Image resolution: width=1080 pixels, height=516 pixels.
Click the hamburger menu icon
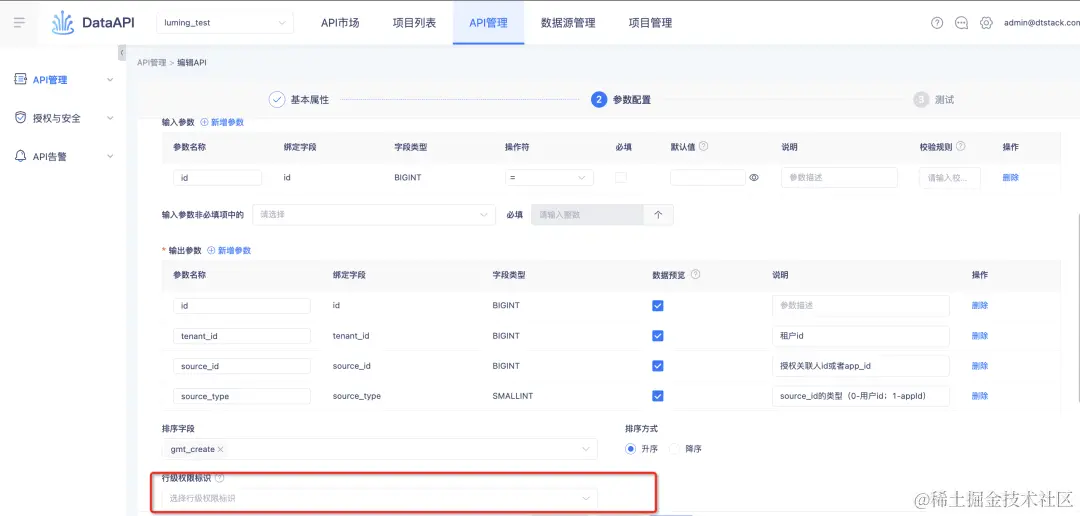pyautogui.click(x=19, y=23)
